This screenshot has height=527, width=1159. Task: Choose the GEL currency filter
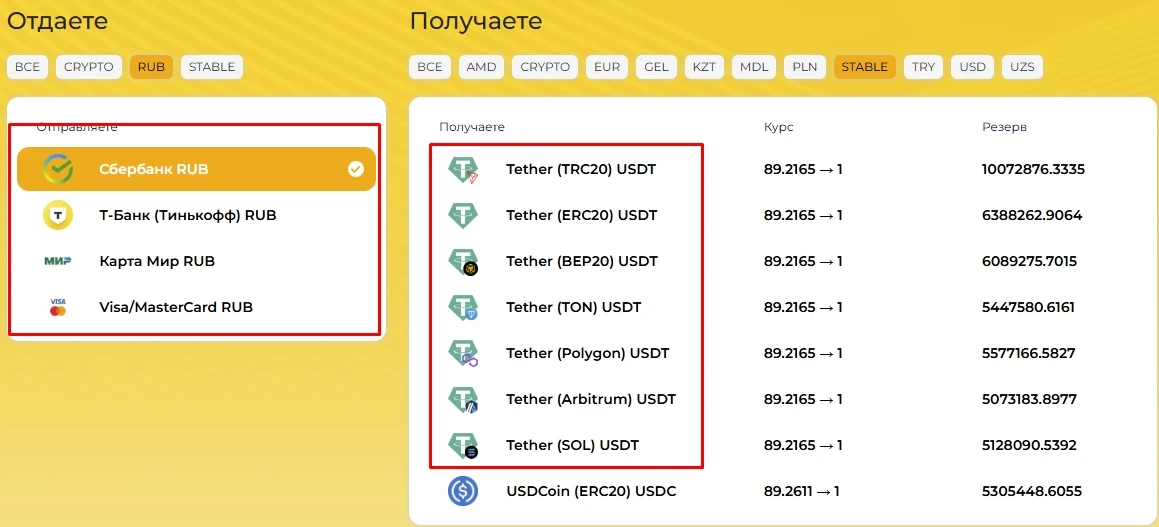pos(656,67)
